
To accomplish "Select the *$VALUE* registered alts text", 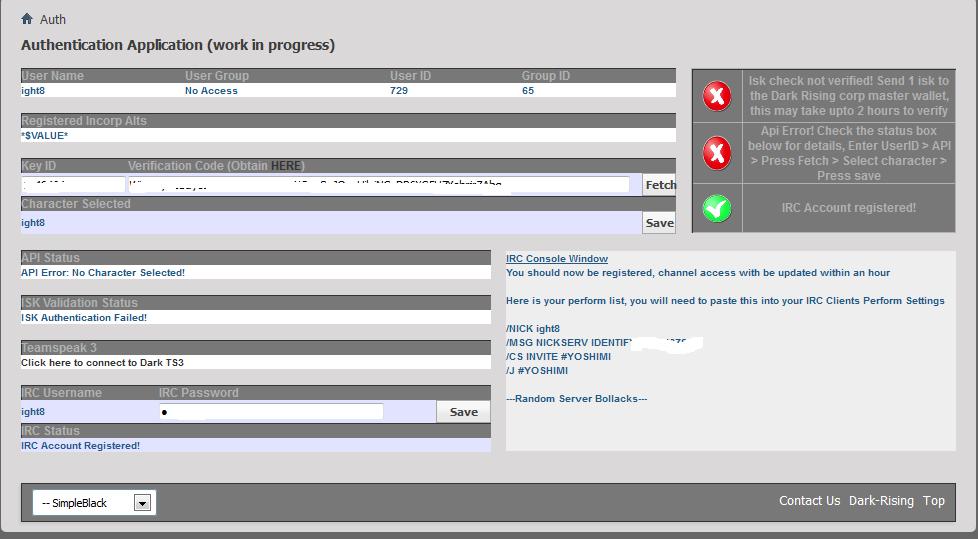I will pyautogui.click(x=44, y=135).
